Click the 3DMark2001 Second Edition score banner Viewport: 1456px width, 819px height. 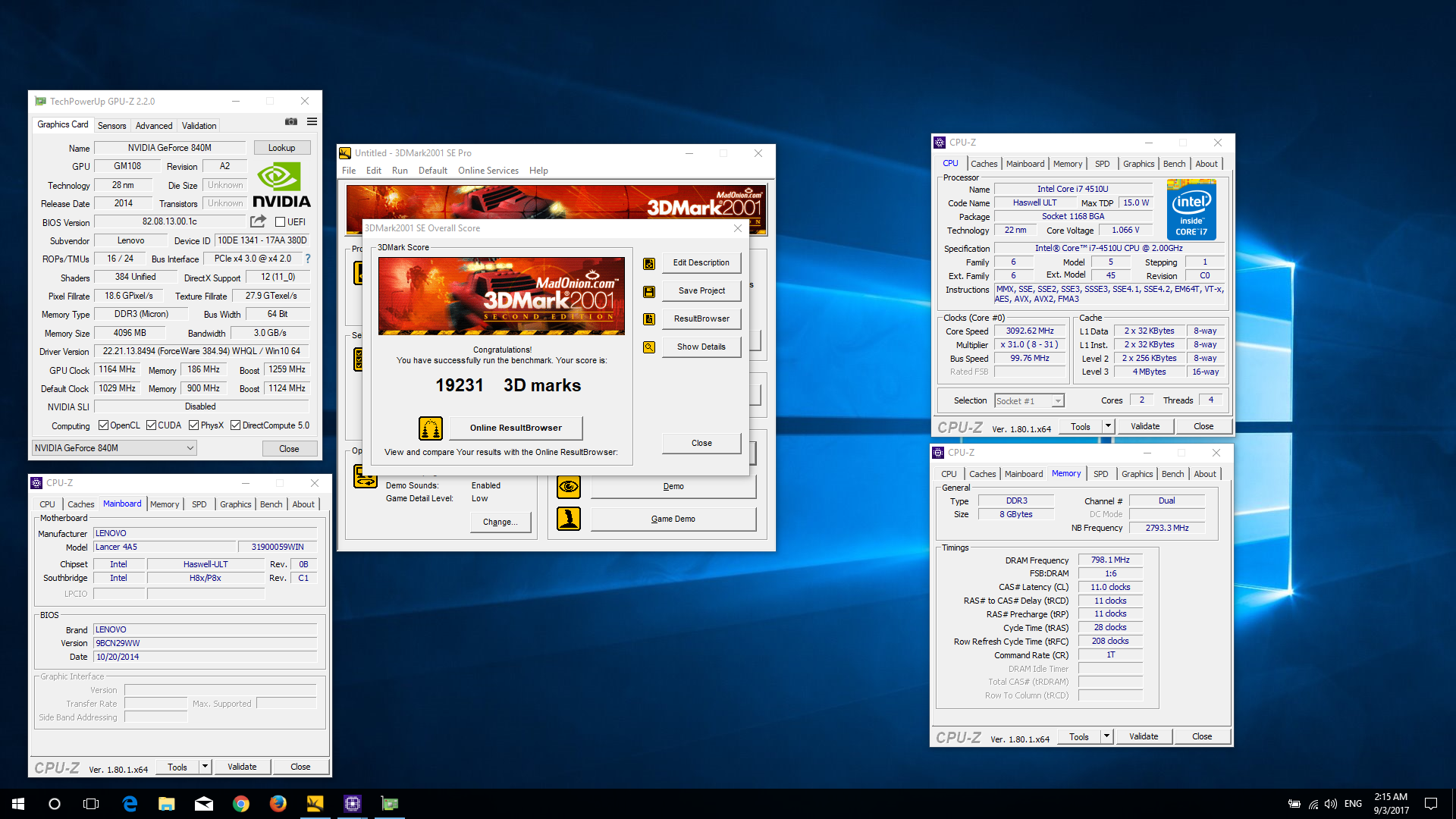tap(501, 296)
